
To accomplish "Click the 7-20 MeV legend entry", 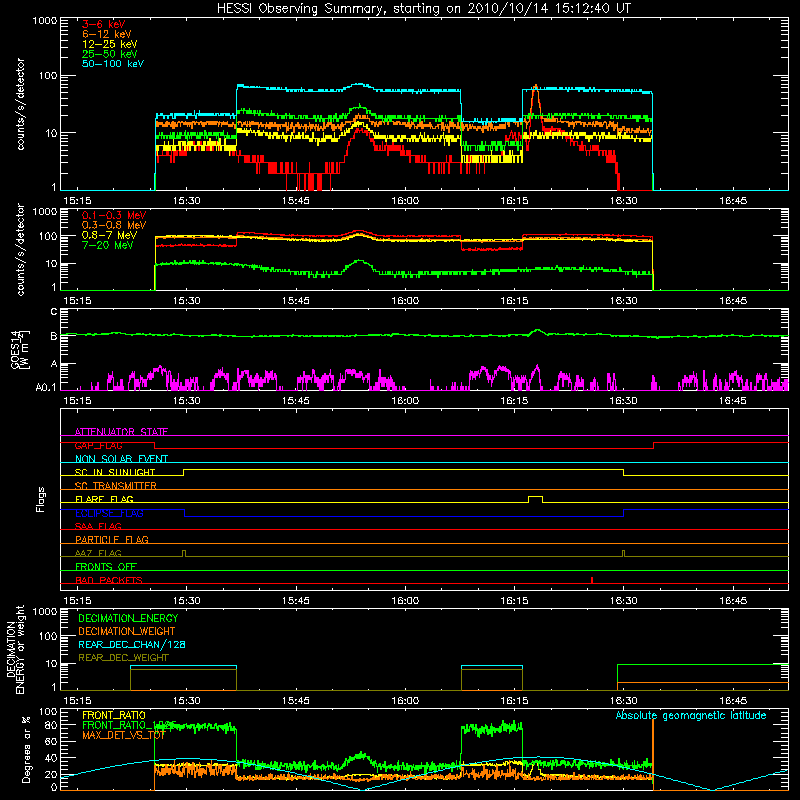I will click(x=107, y=245).
